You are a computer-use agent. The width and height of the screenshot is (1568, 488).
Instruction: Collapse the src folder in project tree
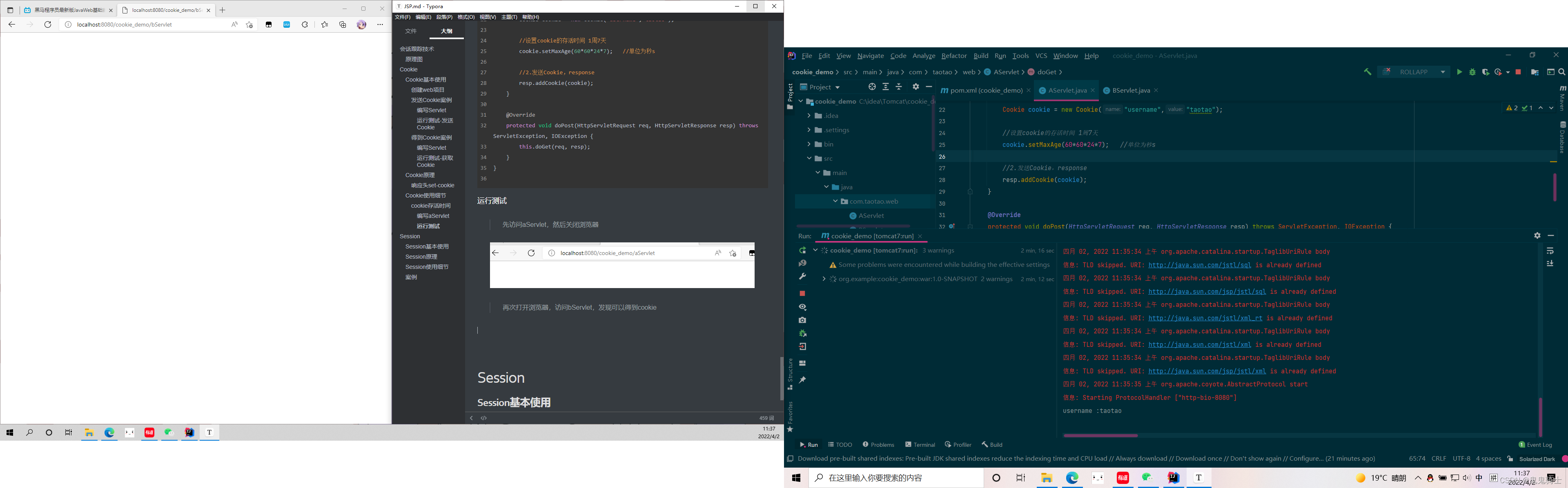click(809, 158)
